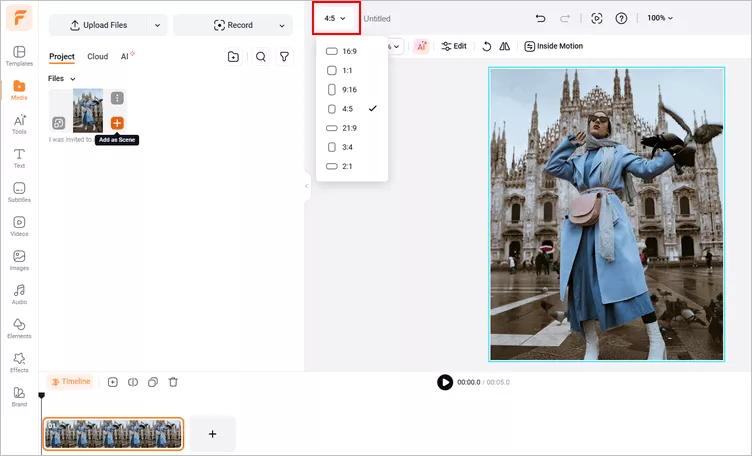Select the image on the canvas
Viewport: 752px width, 456px height.
606,214
